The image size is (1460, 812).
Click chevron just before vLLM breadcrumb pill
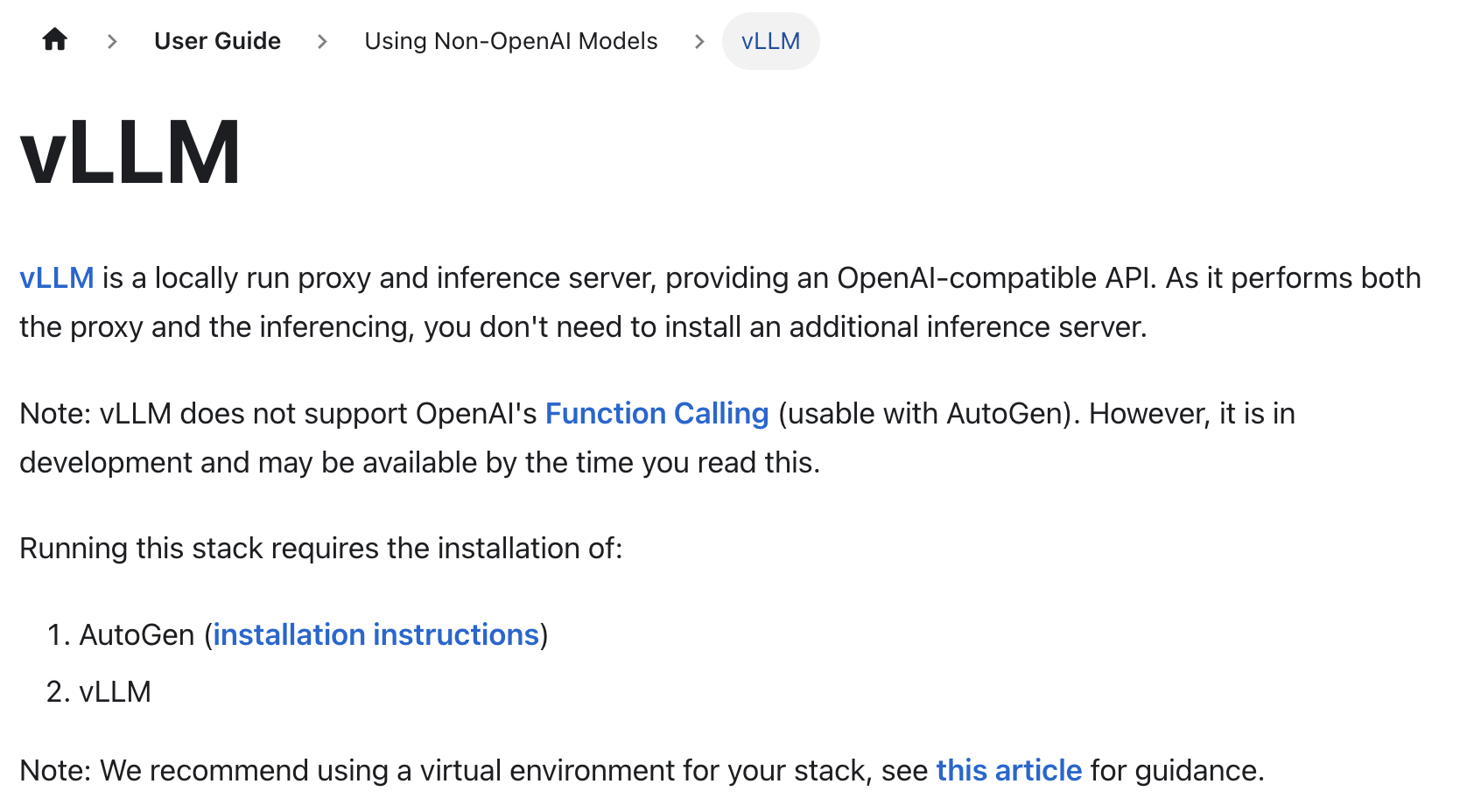click(698, 41)
